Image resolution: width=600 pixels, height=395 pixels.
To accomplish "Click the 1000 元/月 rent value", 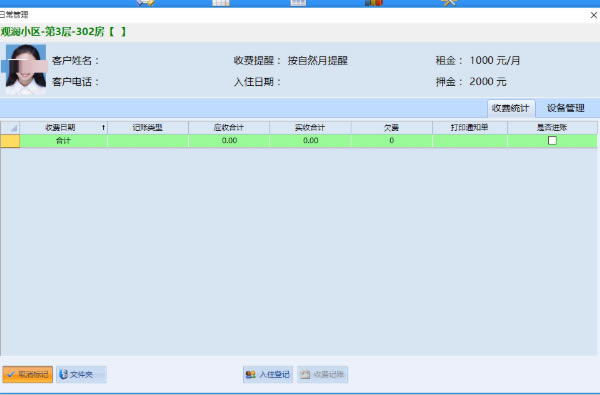I will (495, 60).
